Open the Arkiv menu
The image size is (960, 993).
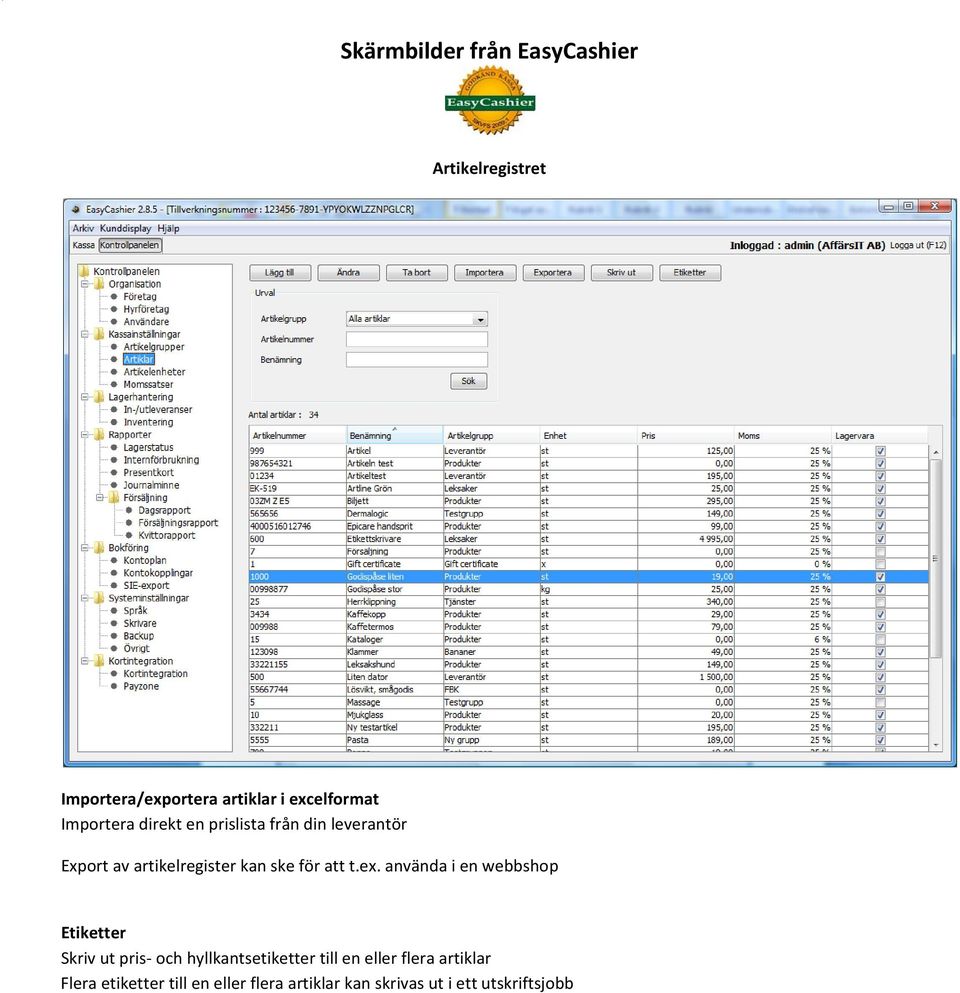click(83, 229)
